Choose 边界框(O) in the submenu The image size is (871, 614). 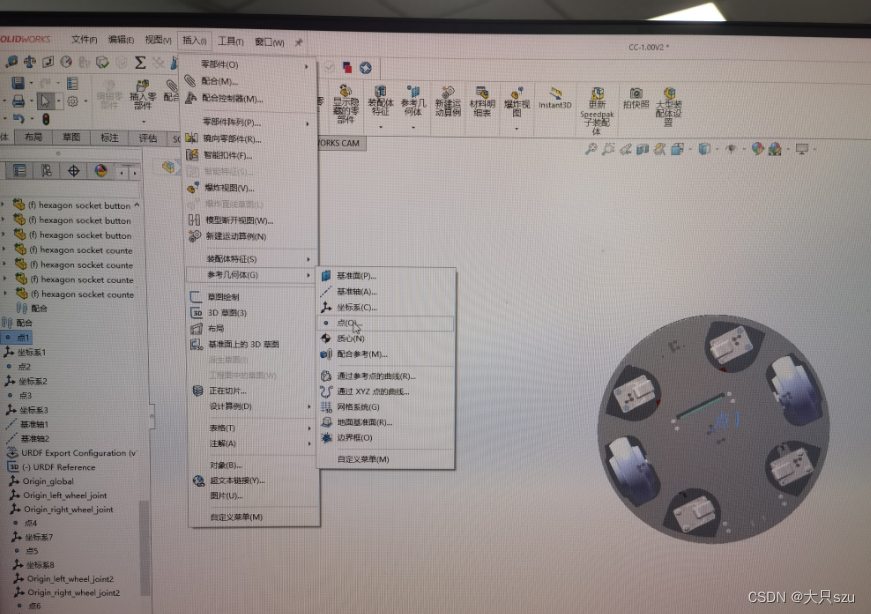[386, 438]
